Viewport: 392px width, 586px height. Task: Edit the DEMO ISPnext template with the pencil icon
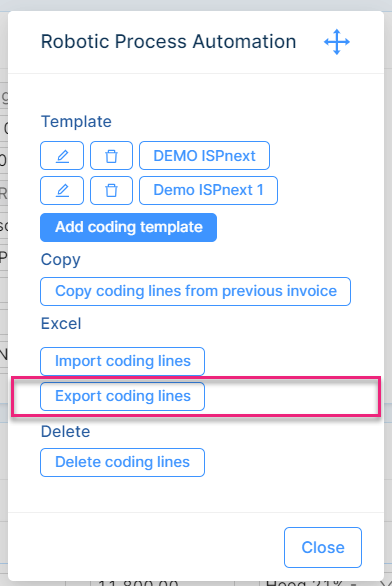(62, 155)
